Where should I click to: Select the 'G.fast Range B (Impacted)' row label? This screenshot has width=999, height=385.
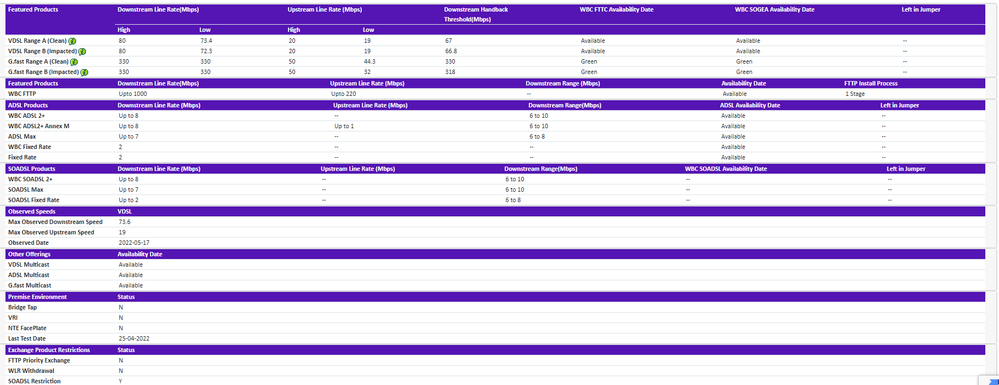click(x=43, y=73)
